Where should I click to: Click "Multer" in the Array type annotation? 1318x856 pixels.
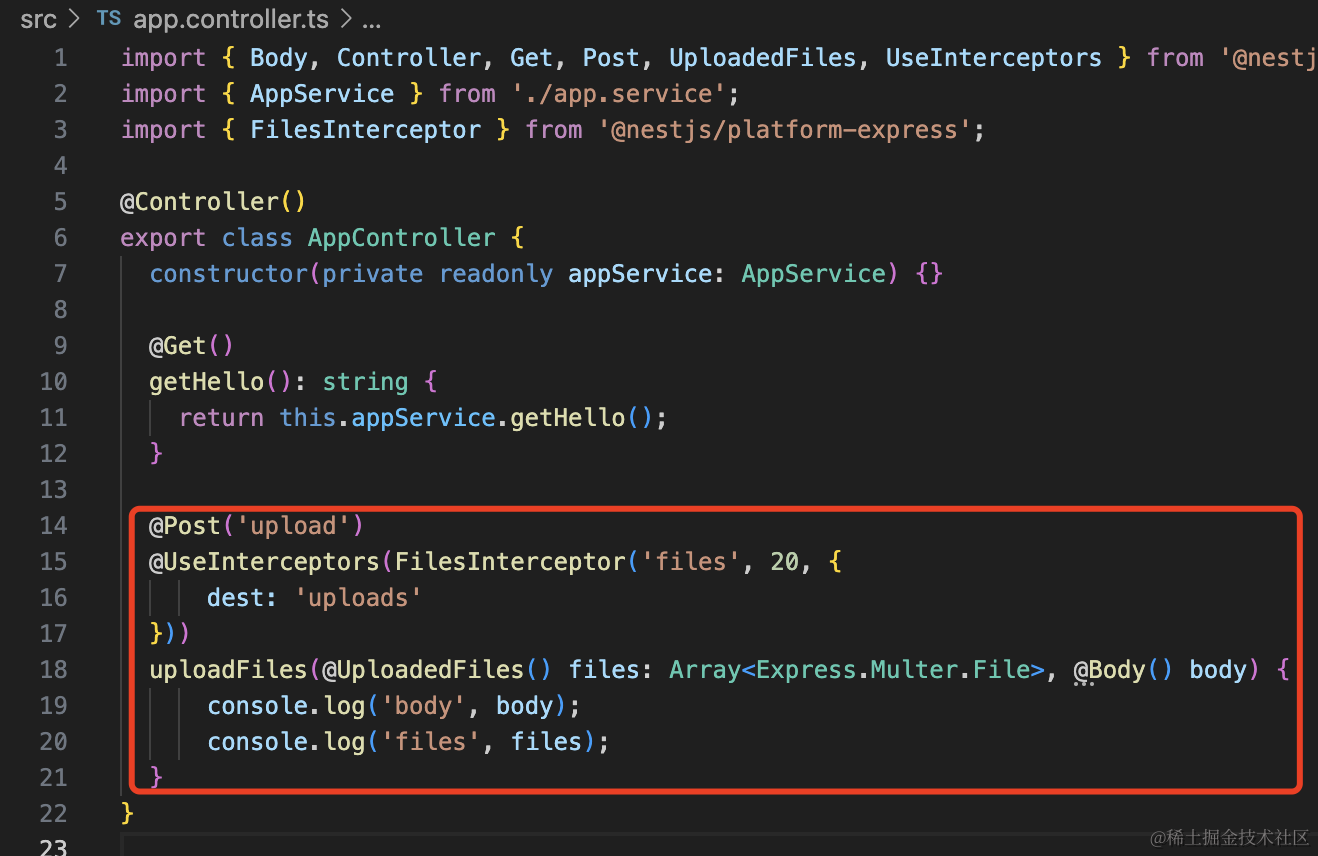point(915,670)
